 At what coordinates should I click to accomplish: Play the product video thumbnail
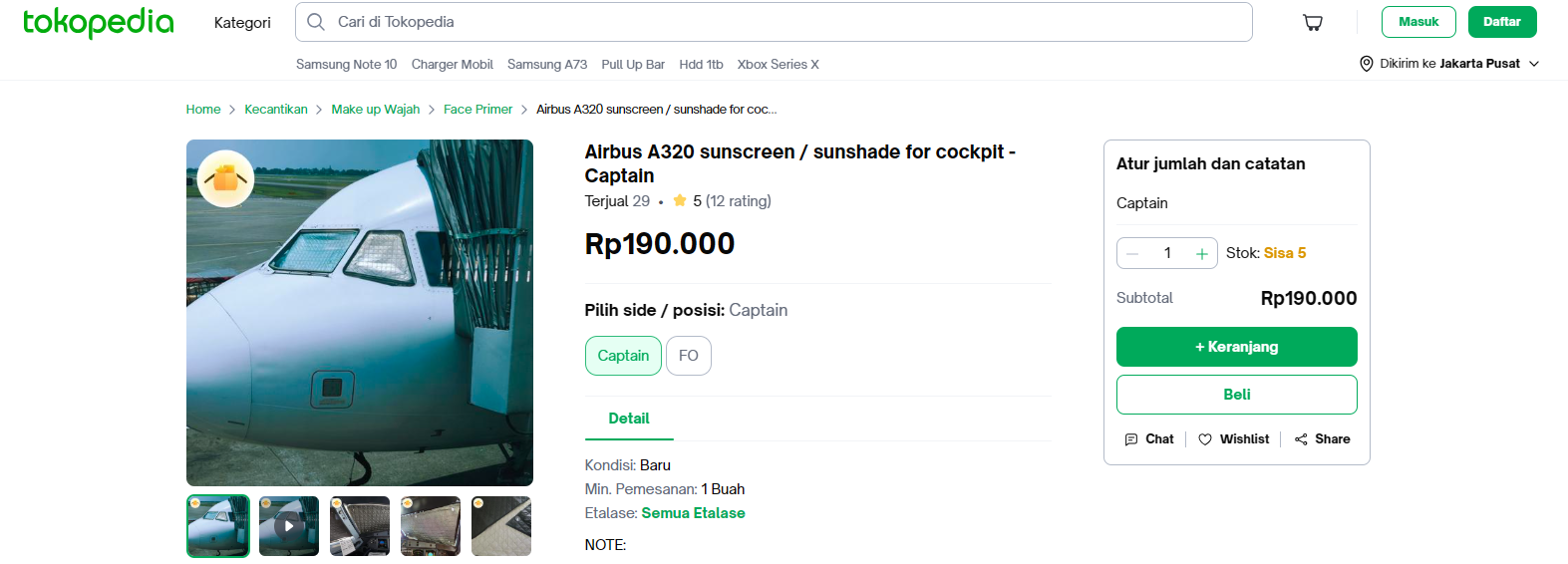click(289, 525)
